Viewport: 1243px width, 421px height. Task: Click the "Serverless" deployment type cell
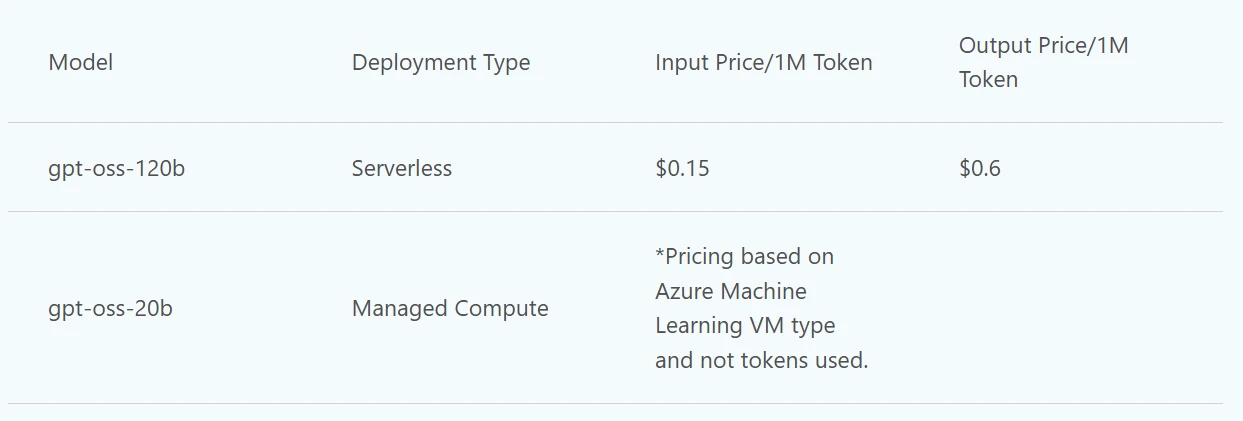pos(402,168)
